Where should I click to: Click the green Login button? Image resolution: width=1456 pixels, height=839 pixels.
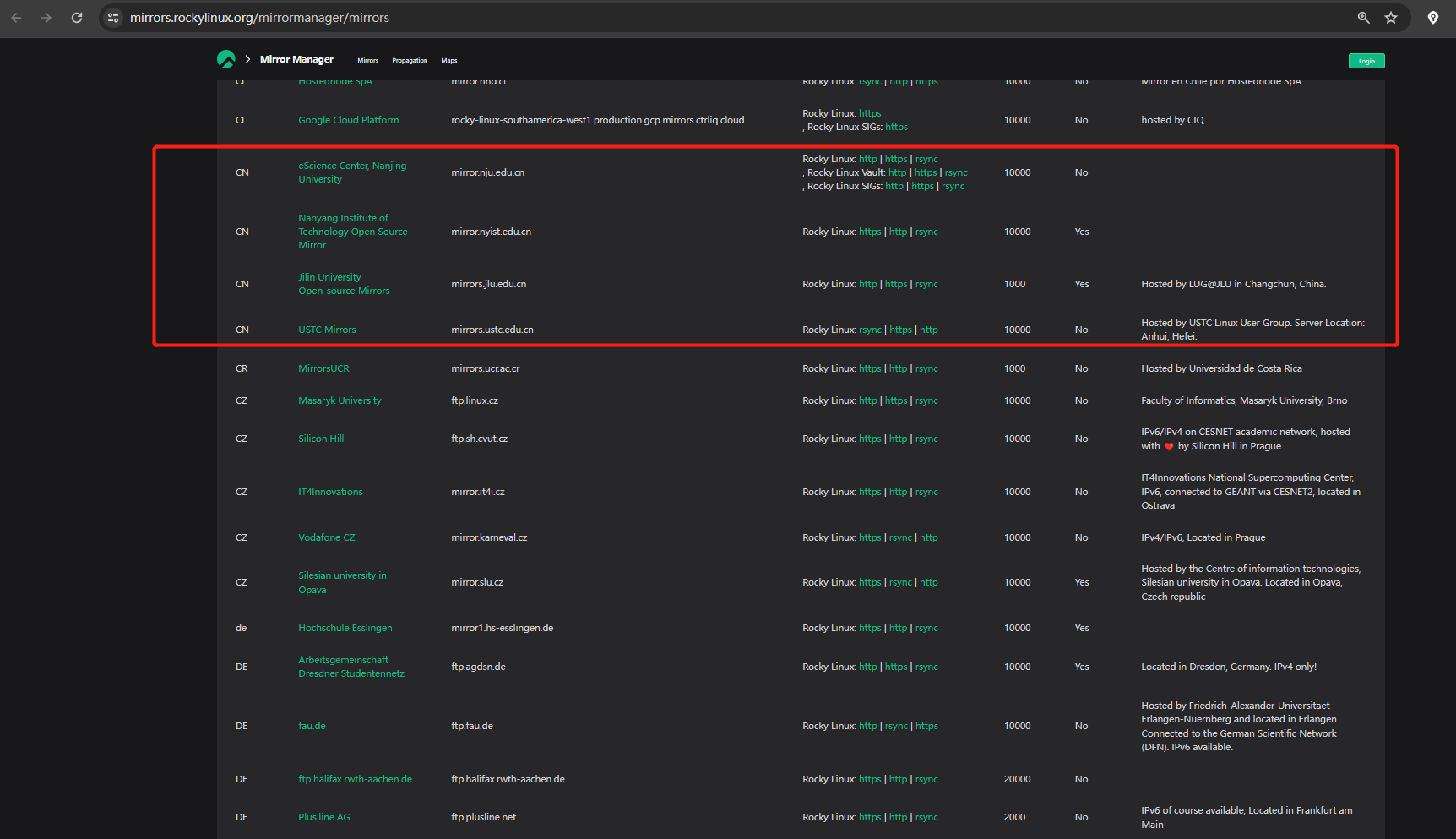[x=1366, y=61]
